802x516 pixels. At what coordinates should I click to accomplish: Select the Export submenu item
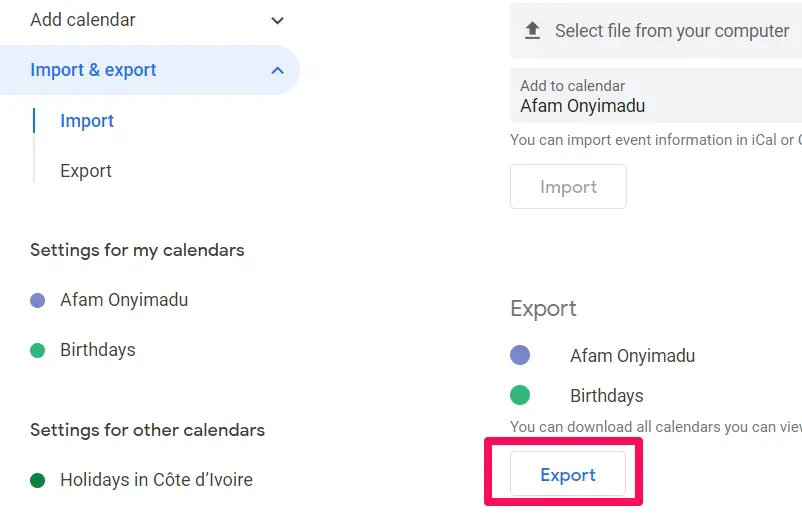click(86, 171)
